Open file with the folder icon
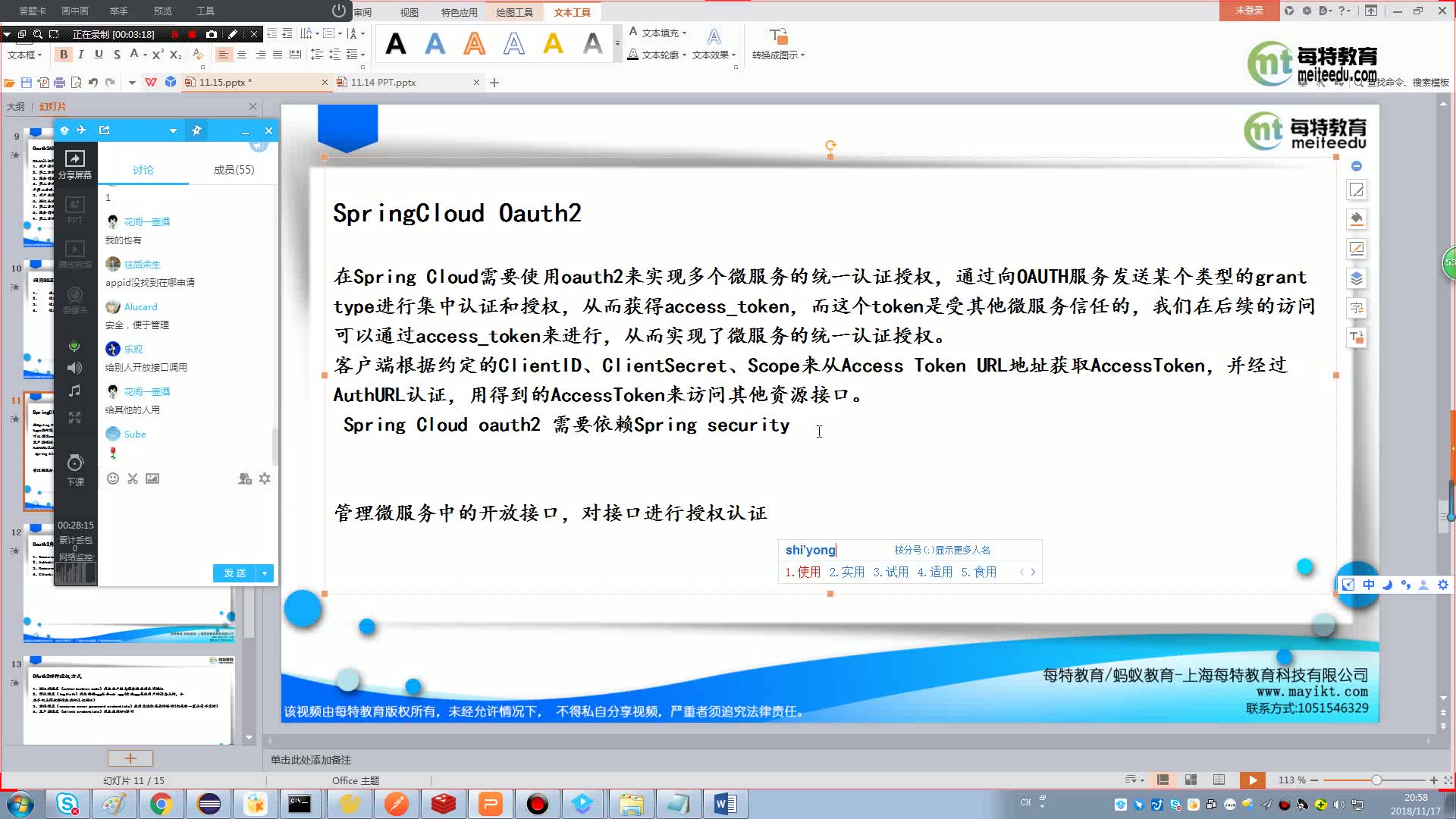 pos(9,82)
